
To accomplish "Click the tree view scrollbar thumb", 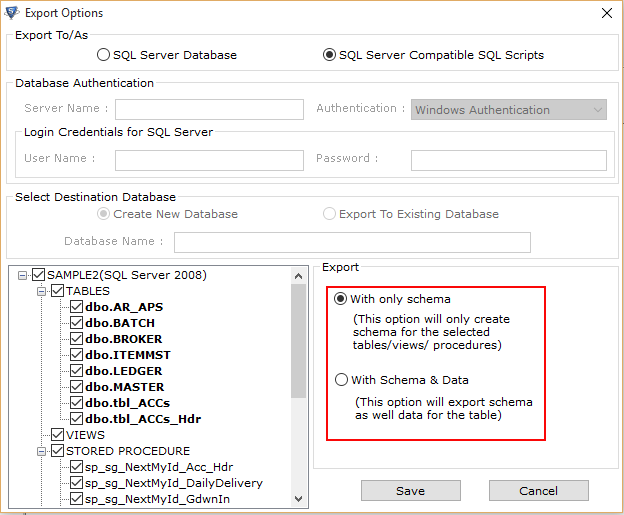I will (298, 341).
